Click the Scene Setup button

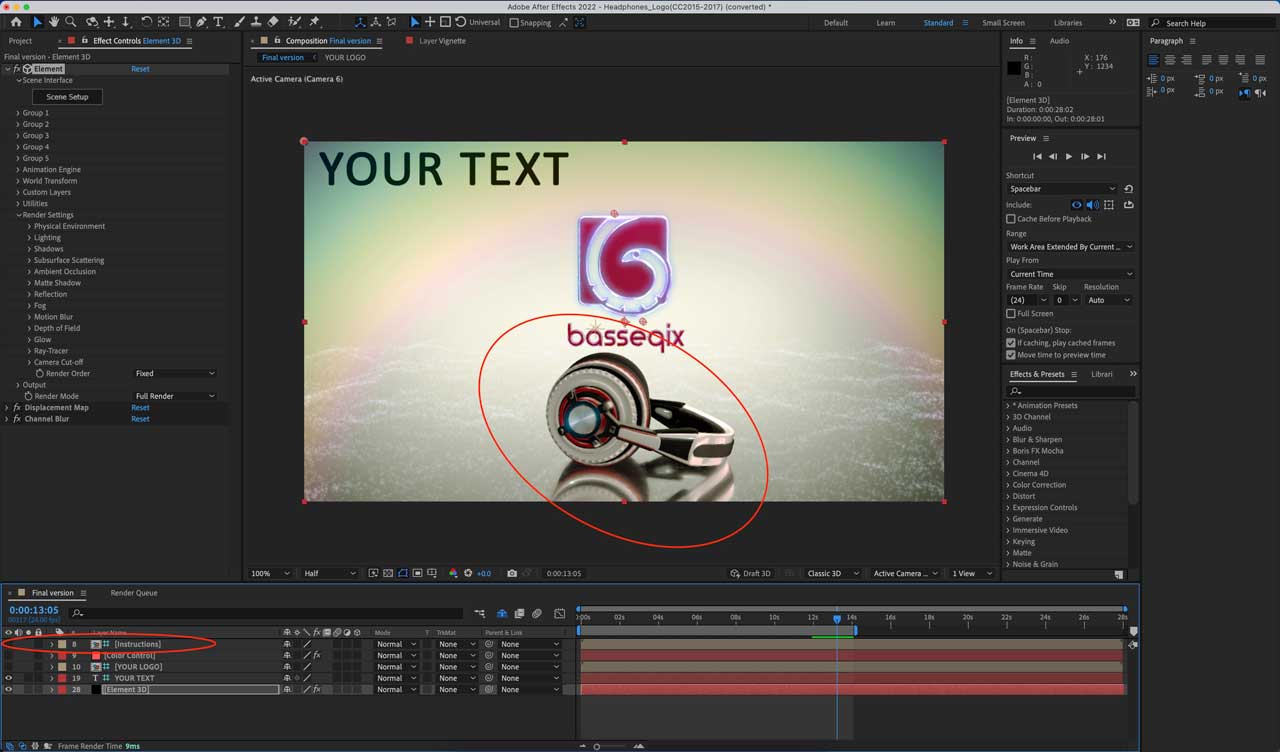(67, 97)
